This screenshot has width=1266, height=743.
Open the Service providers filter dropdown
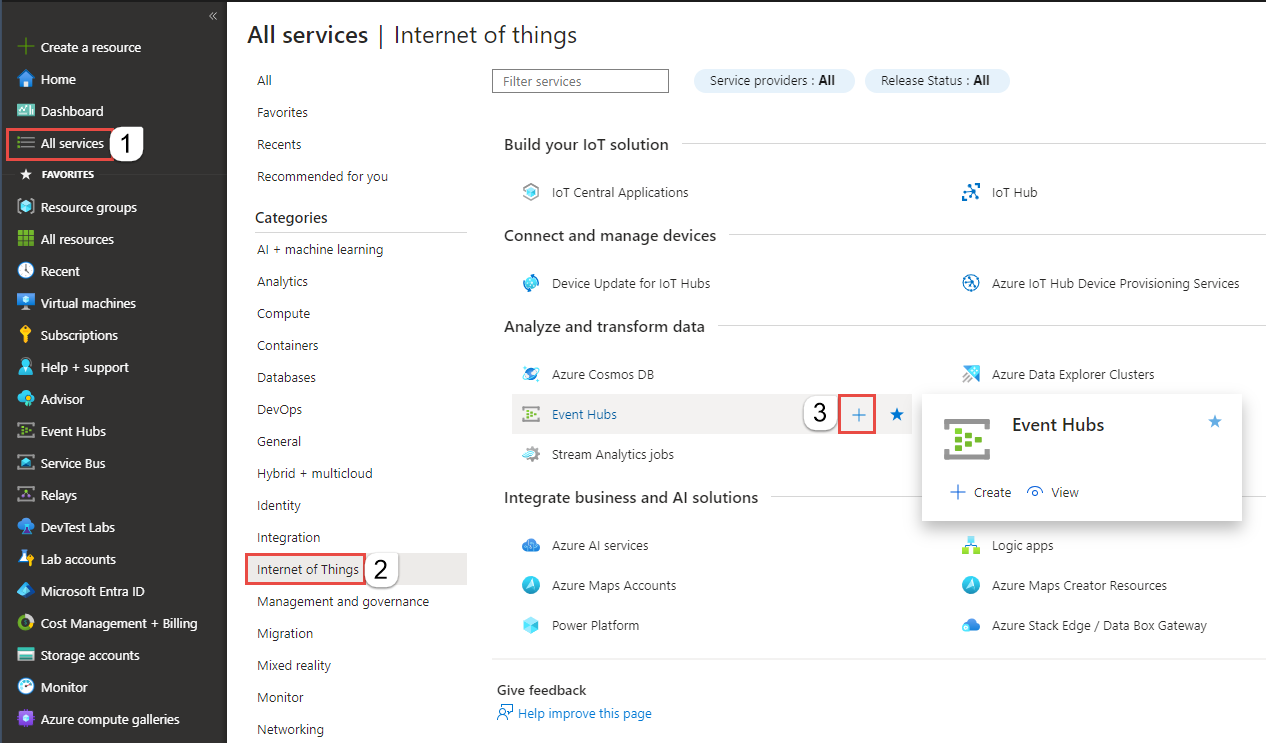773,81
